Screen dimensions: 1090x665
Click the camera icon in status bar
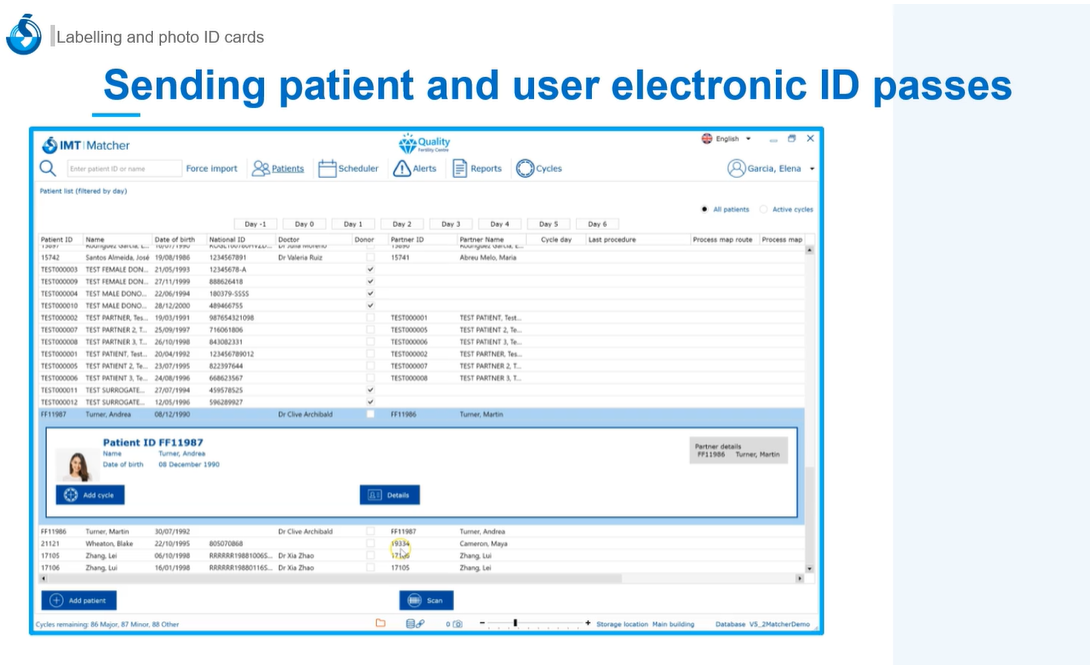[457, 624]
